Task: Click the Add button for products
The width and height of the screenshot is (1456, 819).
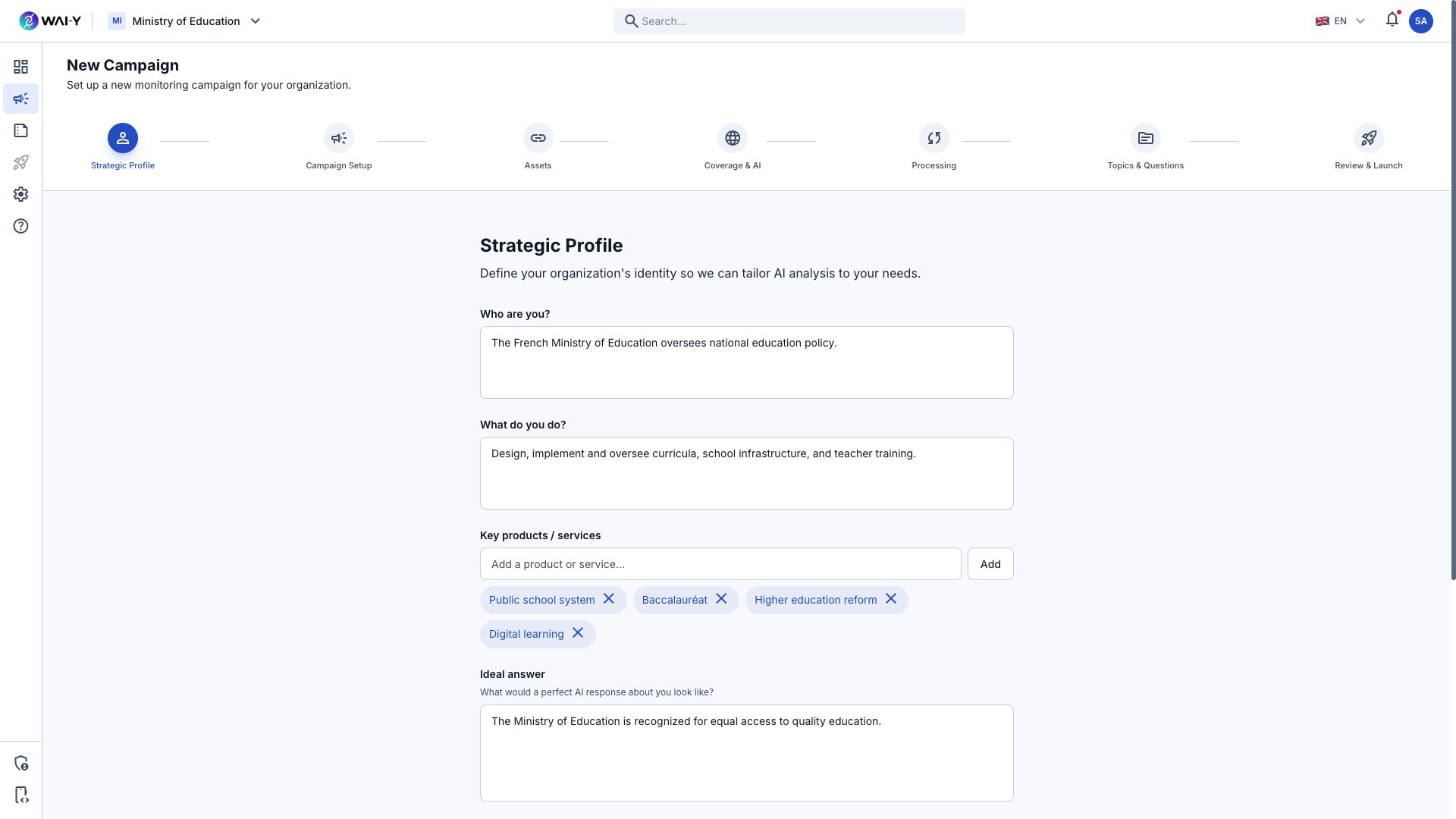Action: click(990, 563)
